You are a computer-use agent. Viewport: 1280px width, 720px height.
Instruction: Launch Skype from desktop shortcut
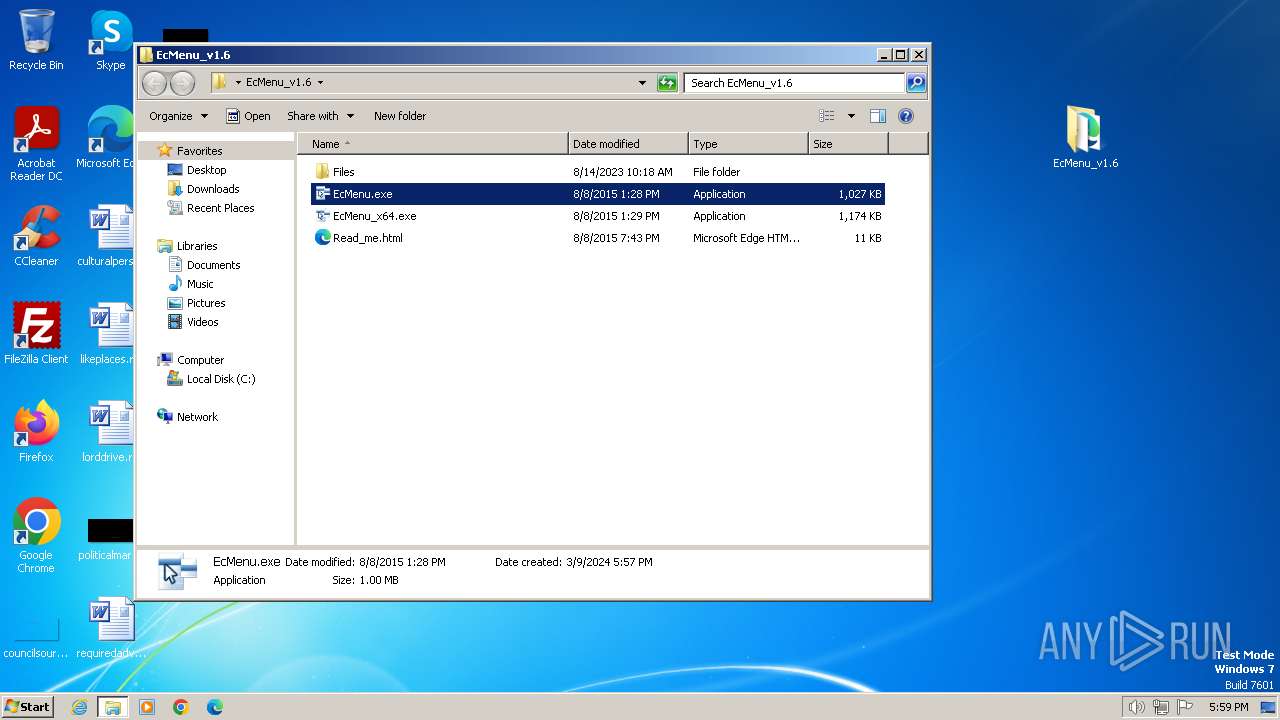tap(110, 40)
